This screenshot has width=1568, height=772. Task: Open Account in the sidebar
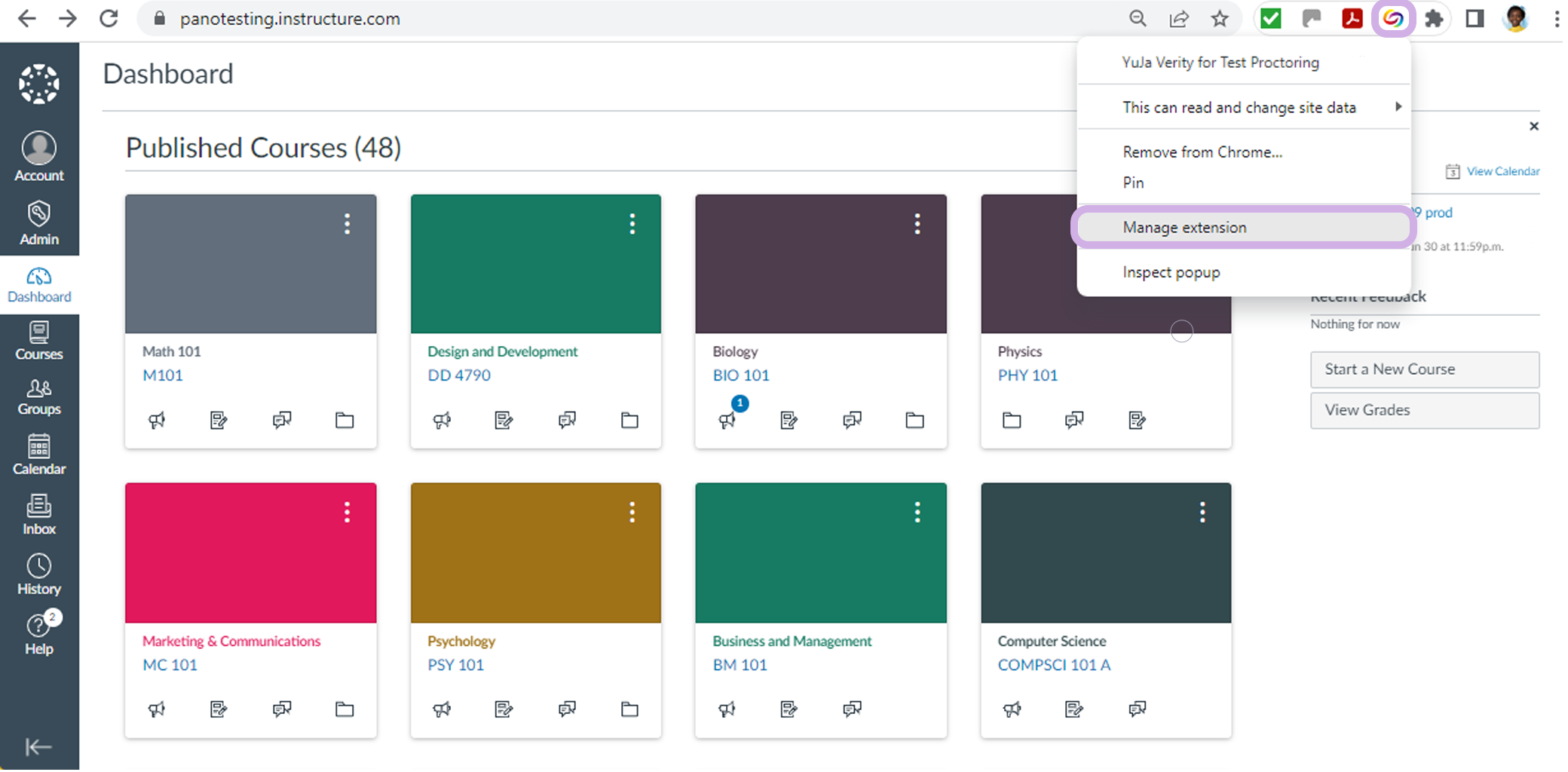(39, 157)
